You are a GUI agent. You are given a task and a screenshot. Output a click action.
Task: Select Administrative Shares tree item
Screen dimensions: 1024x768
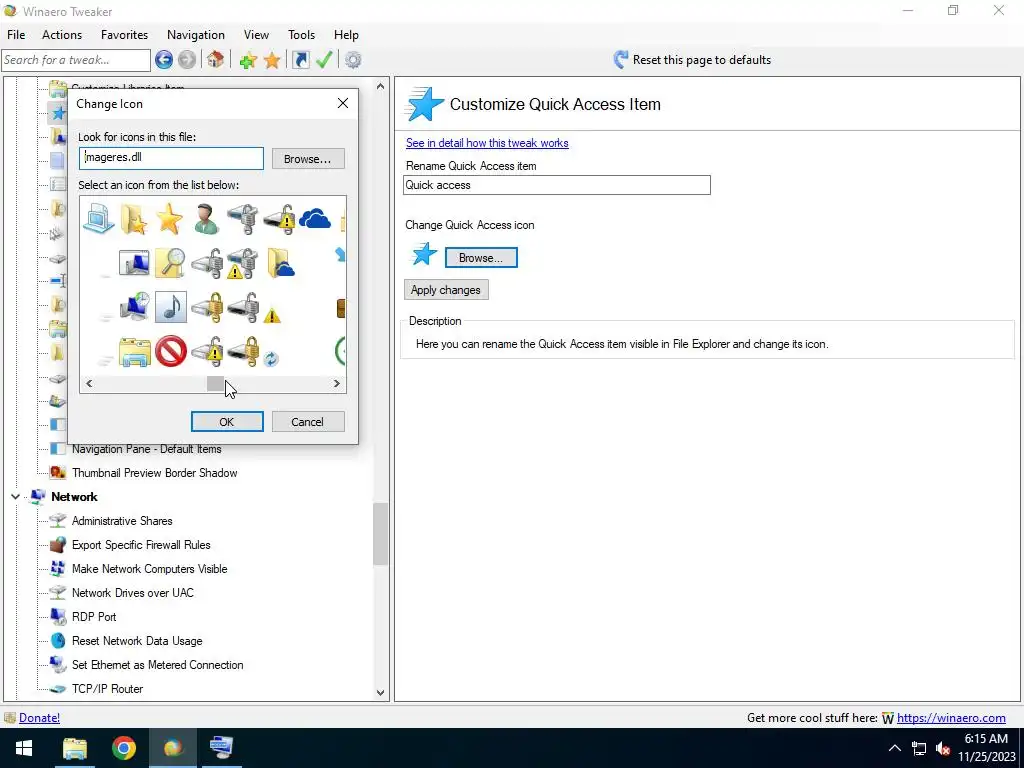click(121, 521)
